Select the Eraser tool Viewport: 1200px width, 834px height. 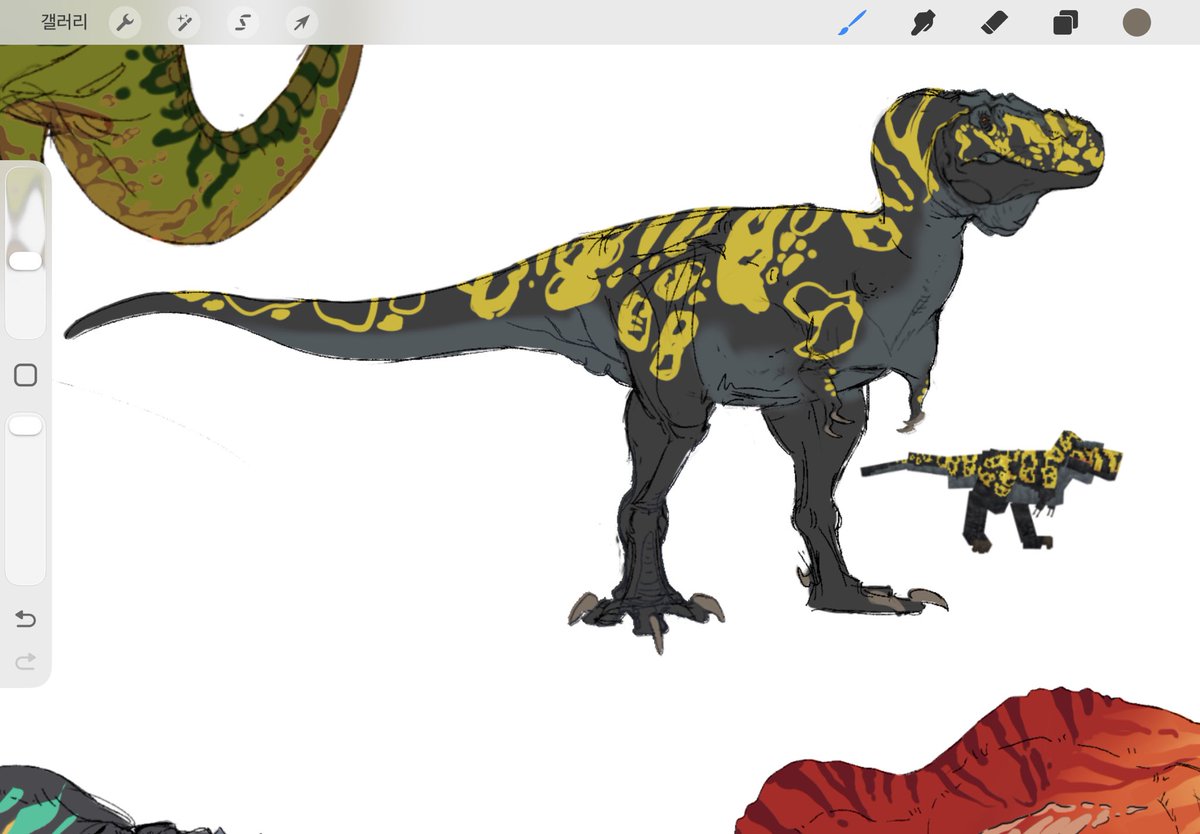point(994,22)
